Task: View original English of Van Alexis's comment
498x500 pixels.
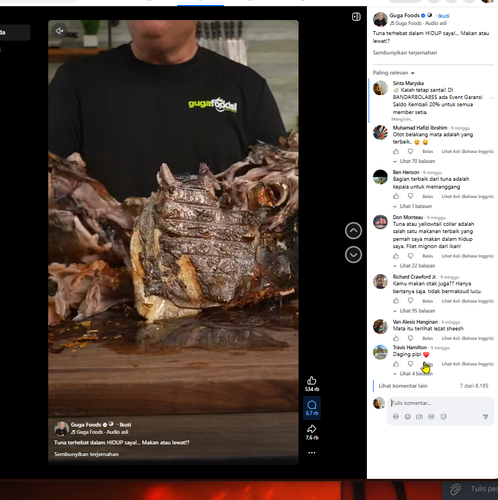Action: 468,339
